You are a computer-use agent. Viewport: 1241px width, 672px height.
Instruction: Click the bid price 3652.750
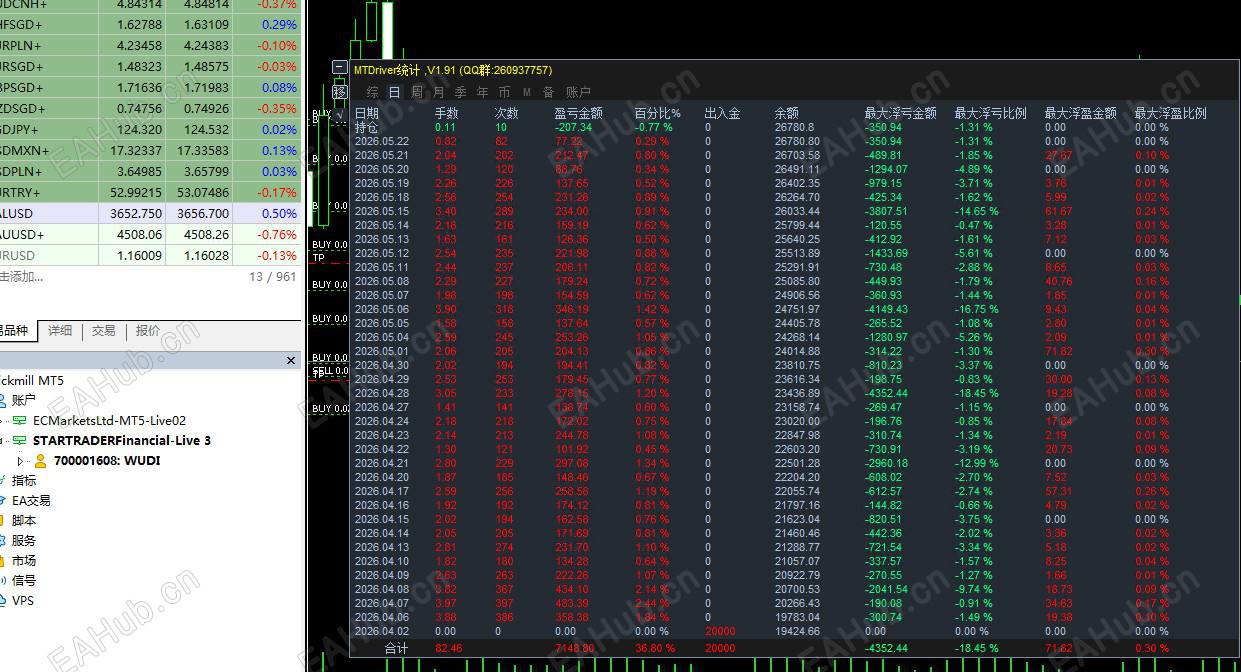[136, 214]
